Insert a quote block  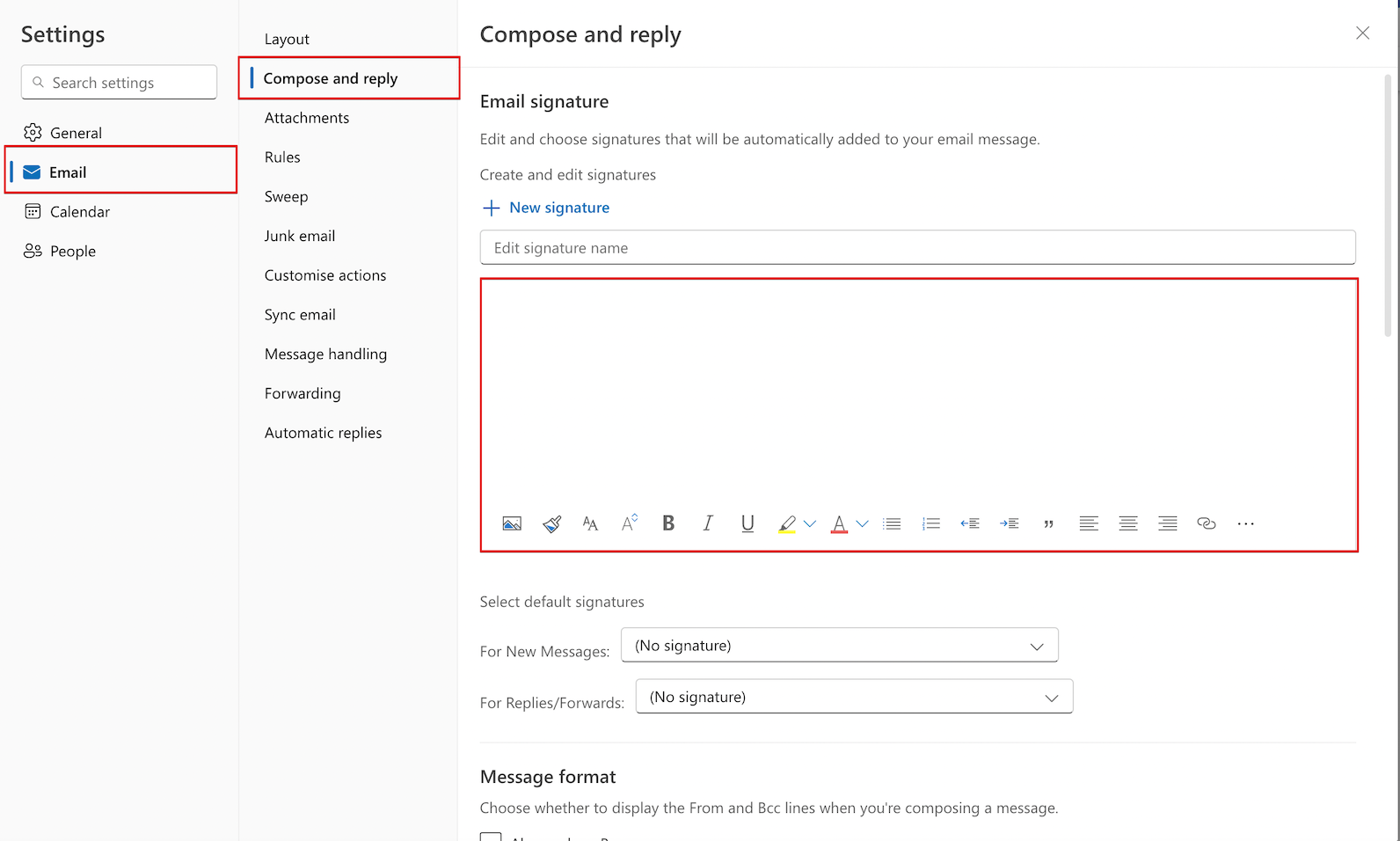pos(1048,523)
